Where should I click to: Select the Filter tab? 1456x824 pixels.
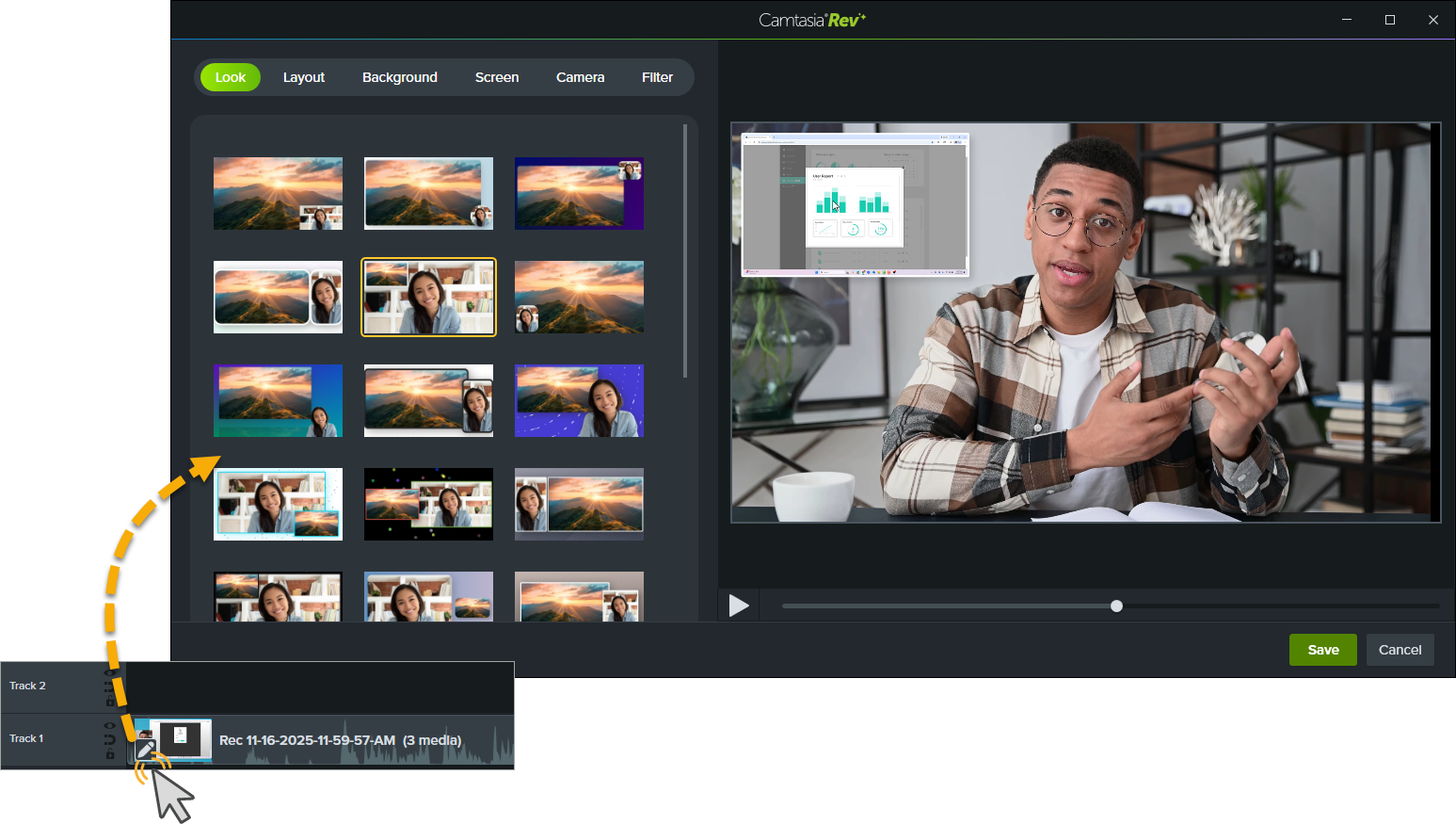[657, 77]
